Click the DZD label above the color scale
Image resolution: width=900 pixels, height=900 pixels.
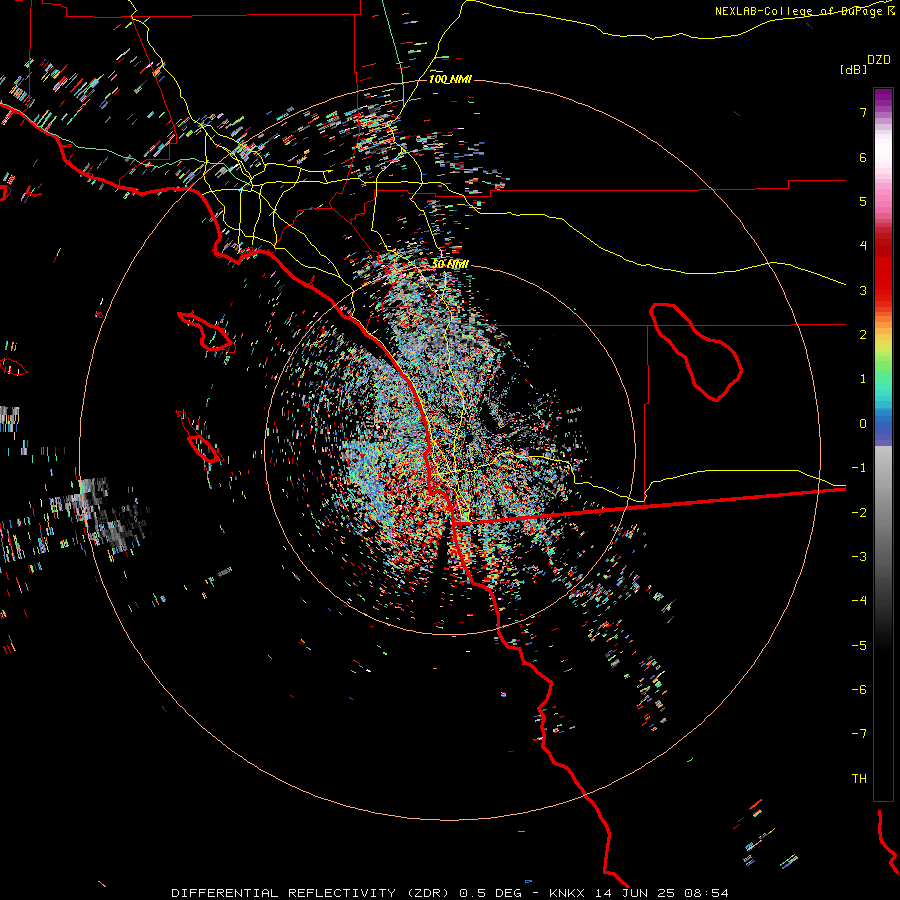click(879, 60)
